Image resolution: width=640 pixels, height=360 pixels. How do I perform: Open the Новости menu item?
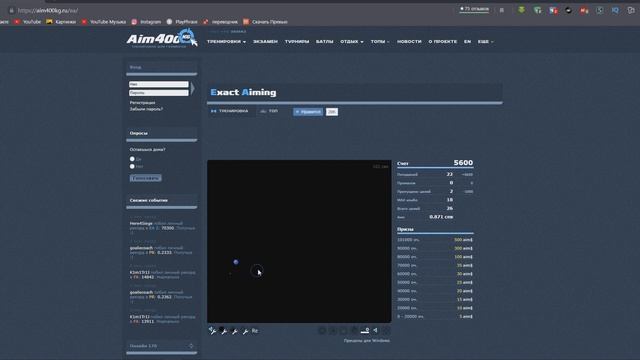409,42
